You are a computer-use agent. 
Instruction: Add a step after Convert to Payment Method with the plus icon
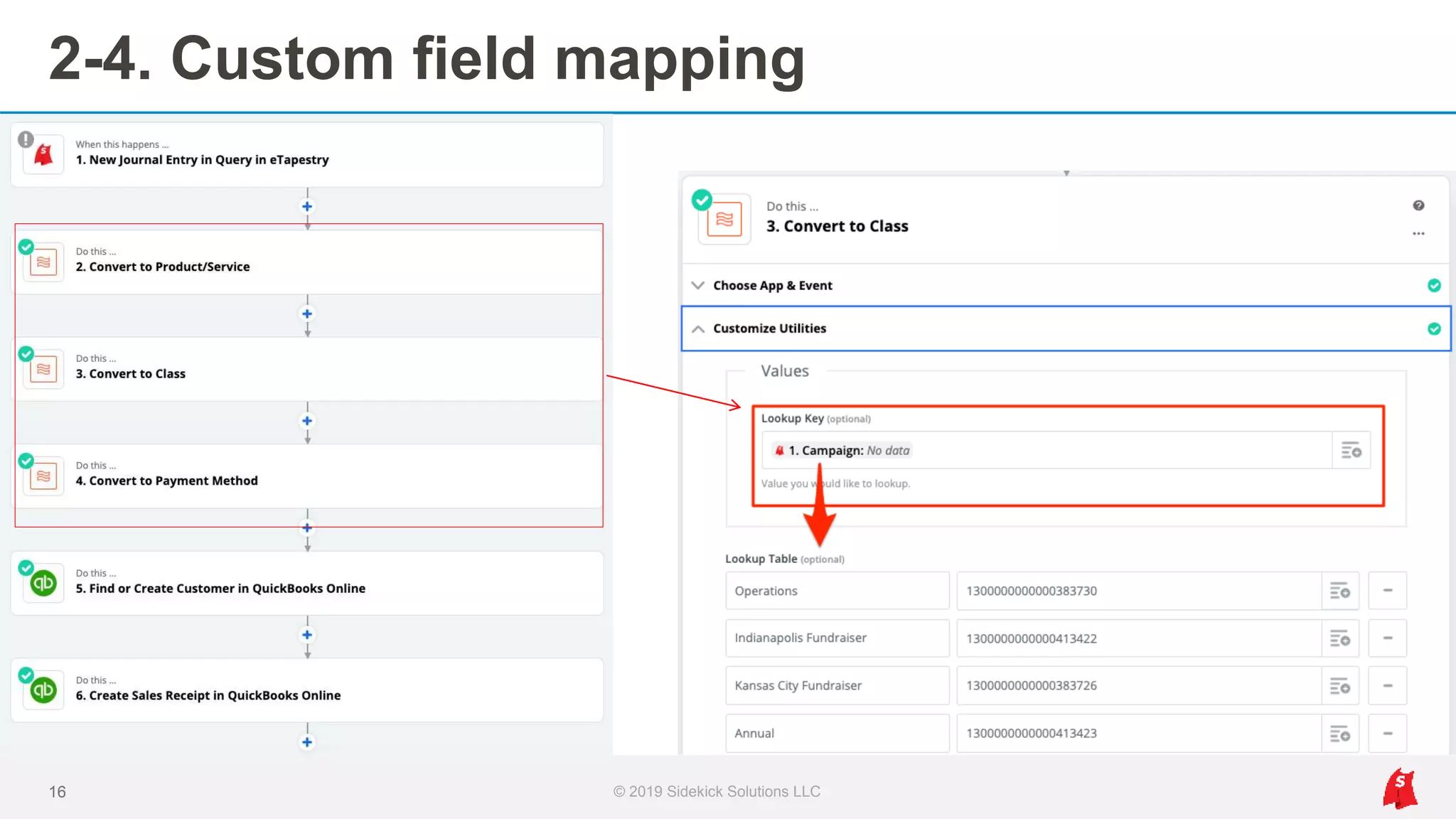click(307, 528)
